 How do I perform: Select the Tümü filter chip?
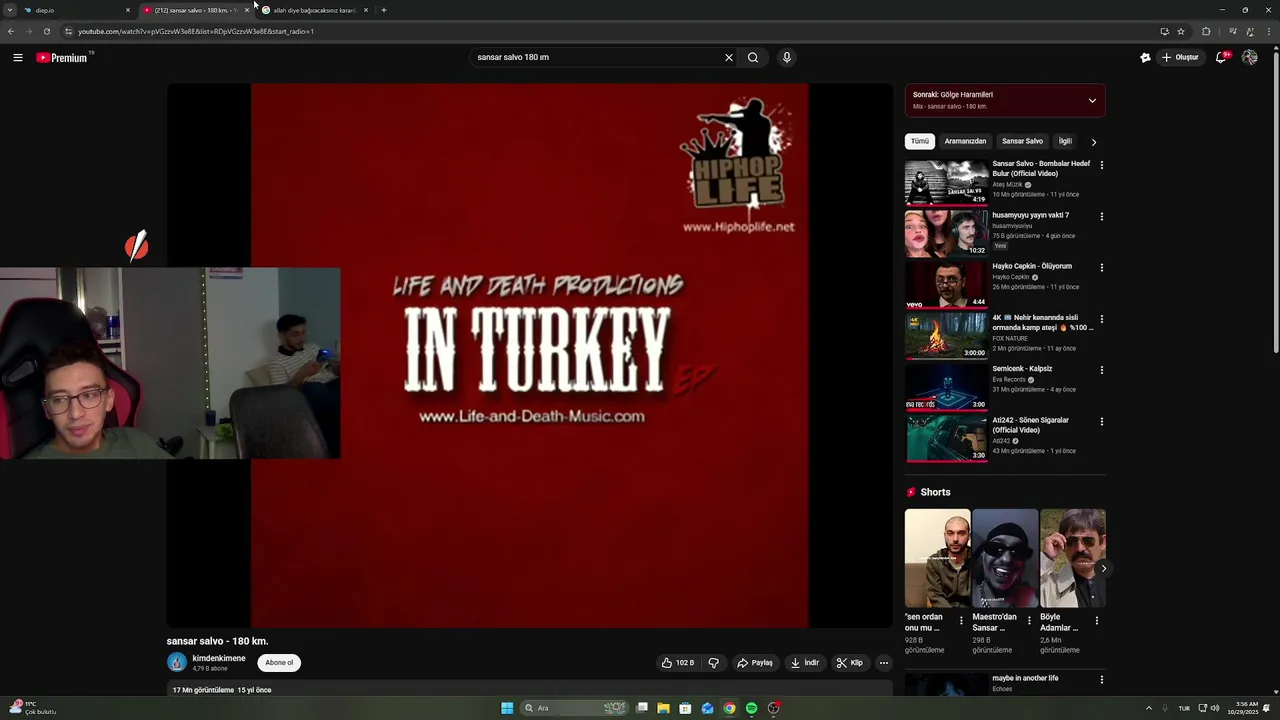pyautogui.click(x=920, y=142)
